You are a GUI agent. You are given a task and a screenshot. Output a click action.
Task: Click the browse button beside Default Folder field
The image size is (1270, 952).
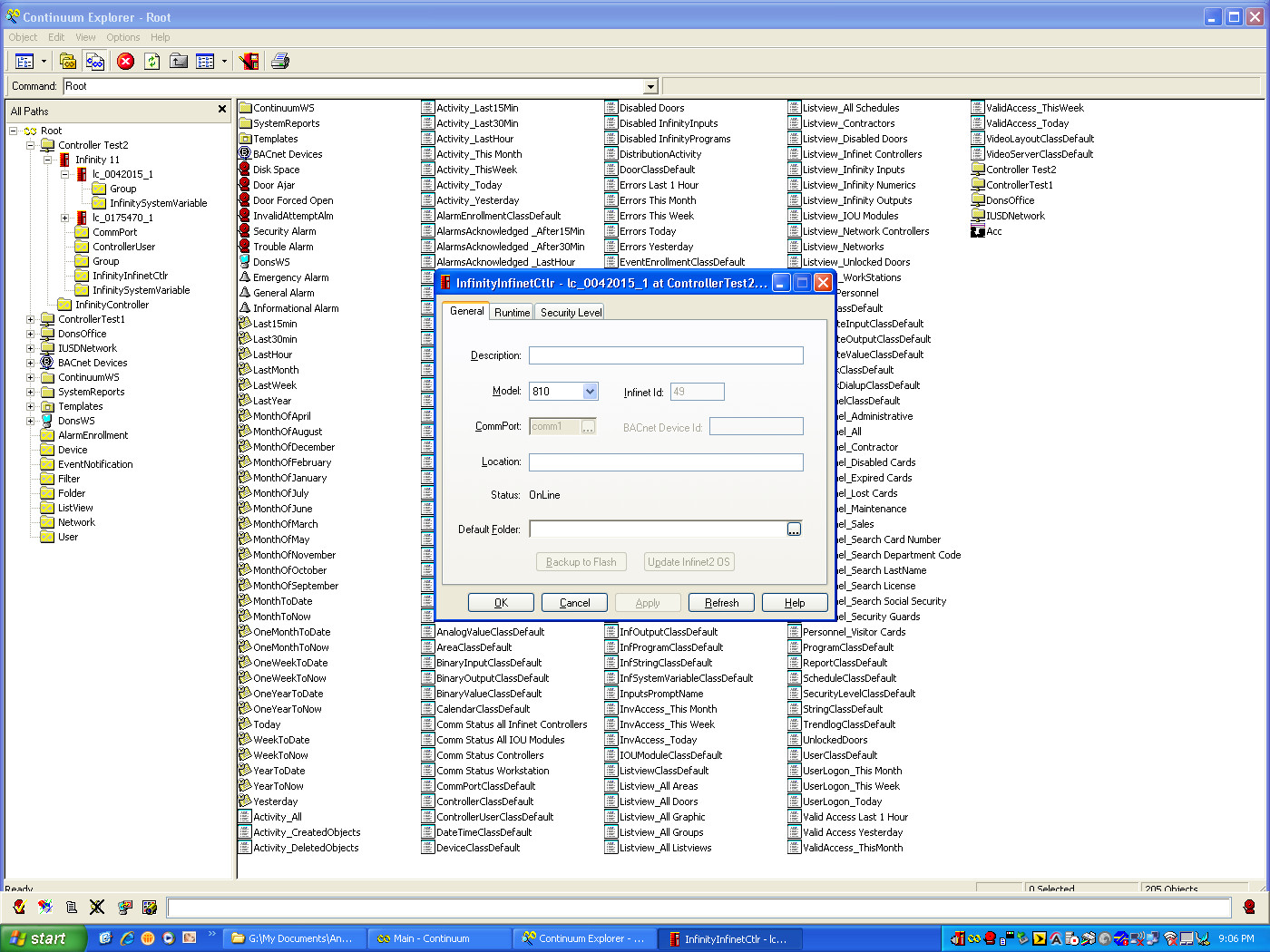(x=794, y=529)
